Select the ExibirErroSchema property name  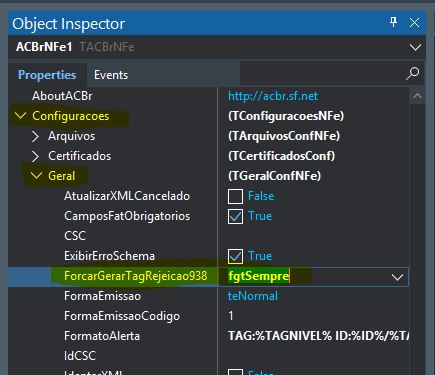pos(109,256)
